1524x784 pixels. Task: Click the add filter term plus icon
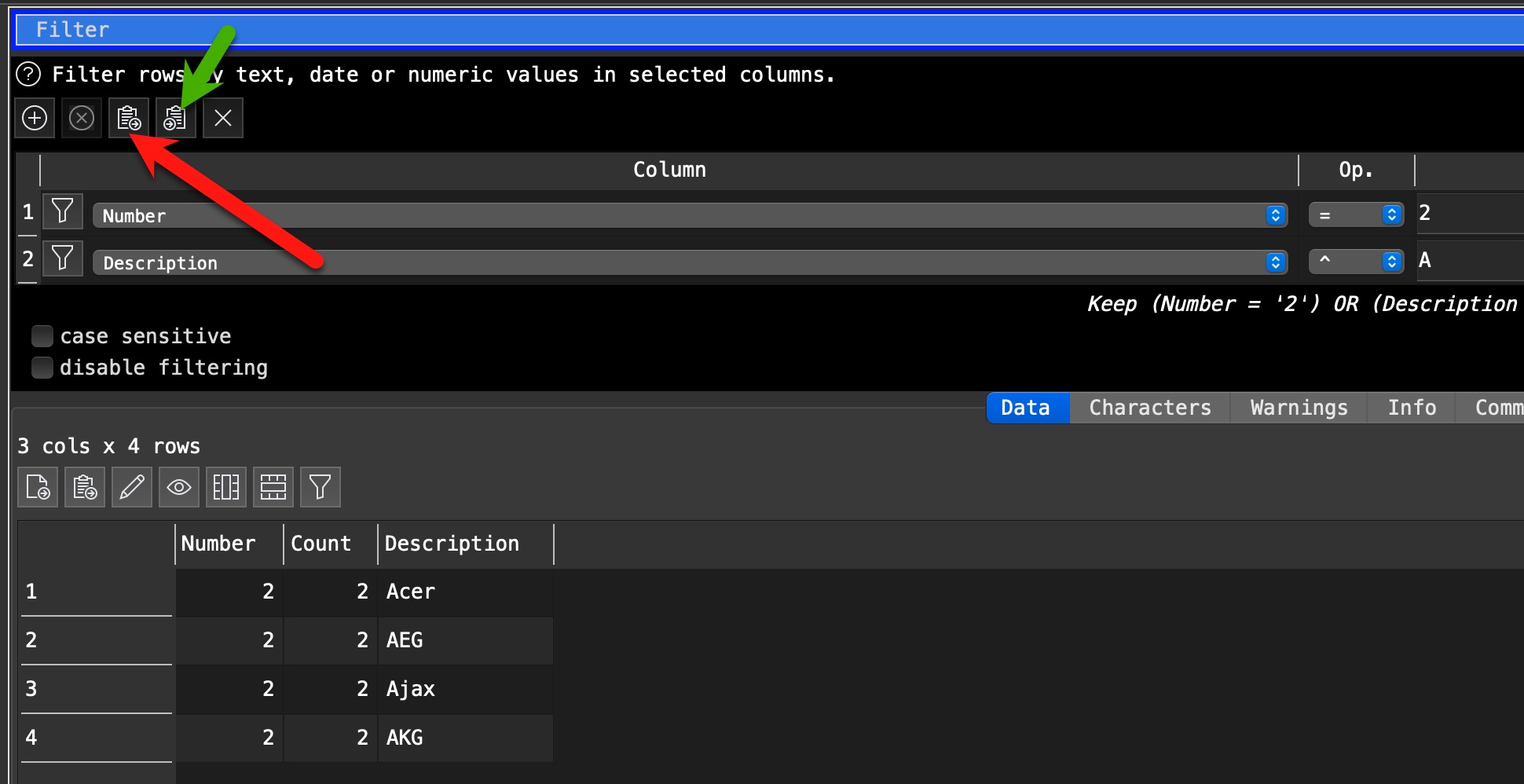35,118
